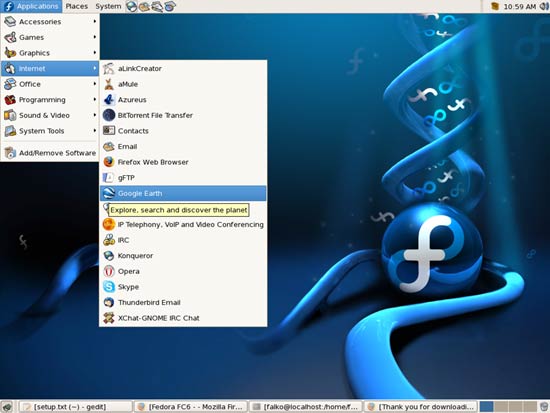Switch to the second workspace in switcher
This screenshot has width=550, height=413.
(501, 407)
